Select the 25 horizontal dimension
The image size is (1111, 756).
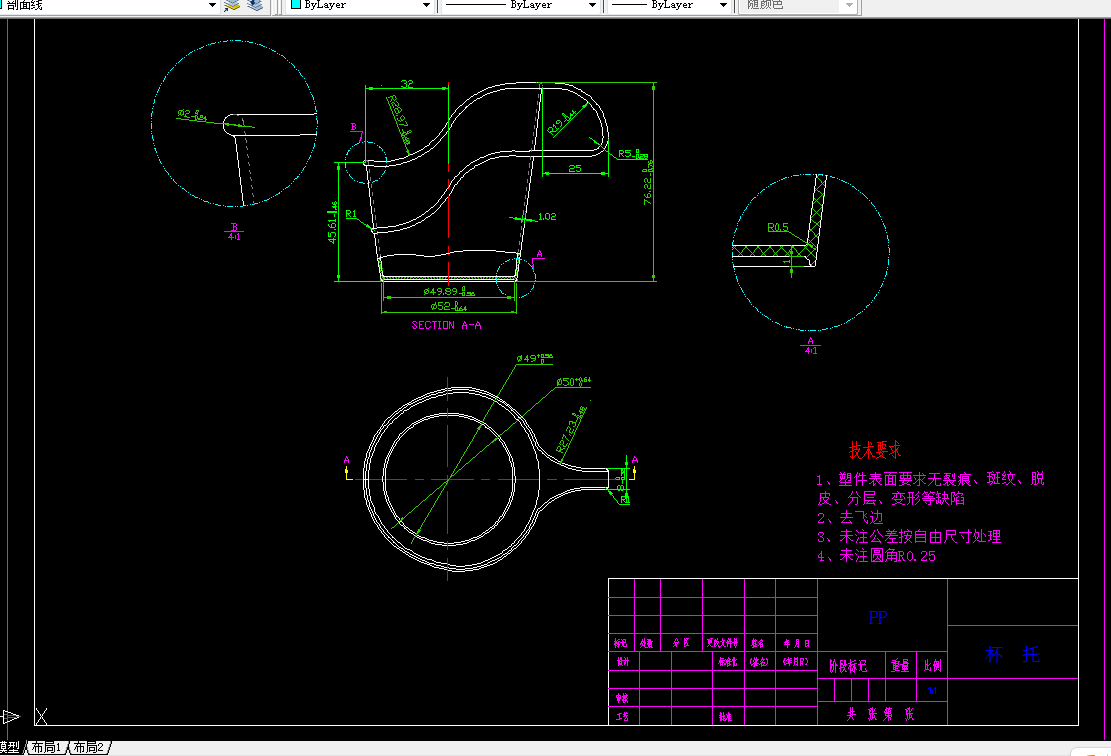tap(575, 169)
